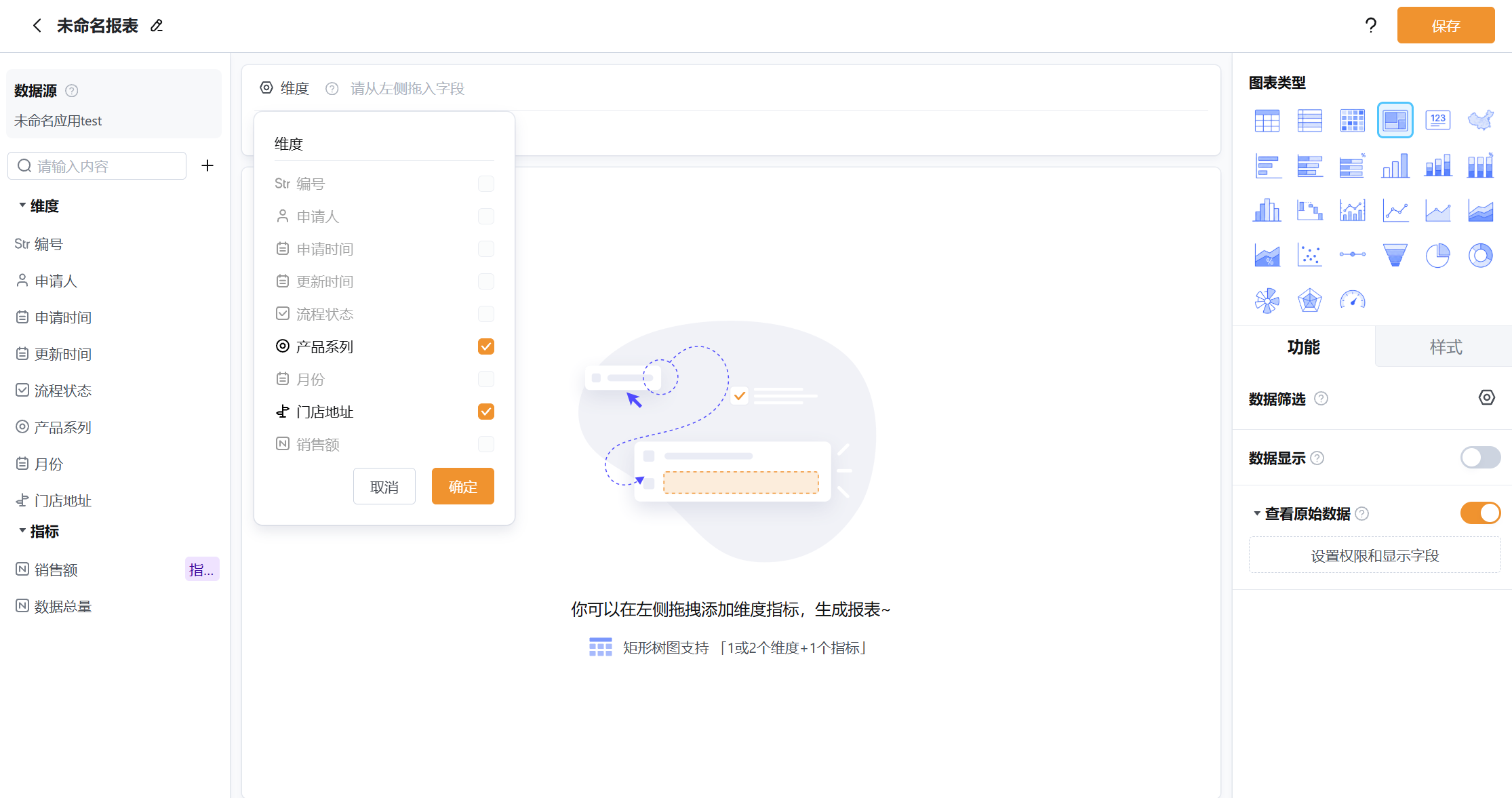Pick the percent area chart type
This screenshot has width=1512, height=798.
coord(1267,255)
